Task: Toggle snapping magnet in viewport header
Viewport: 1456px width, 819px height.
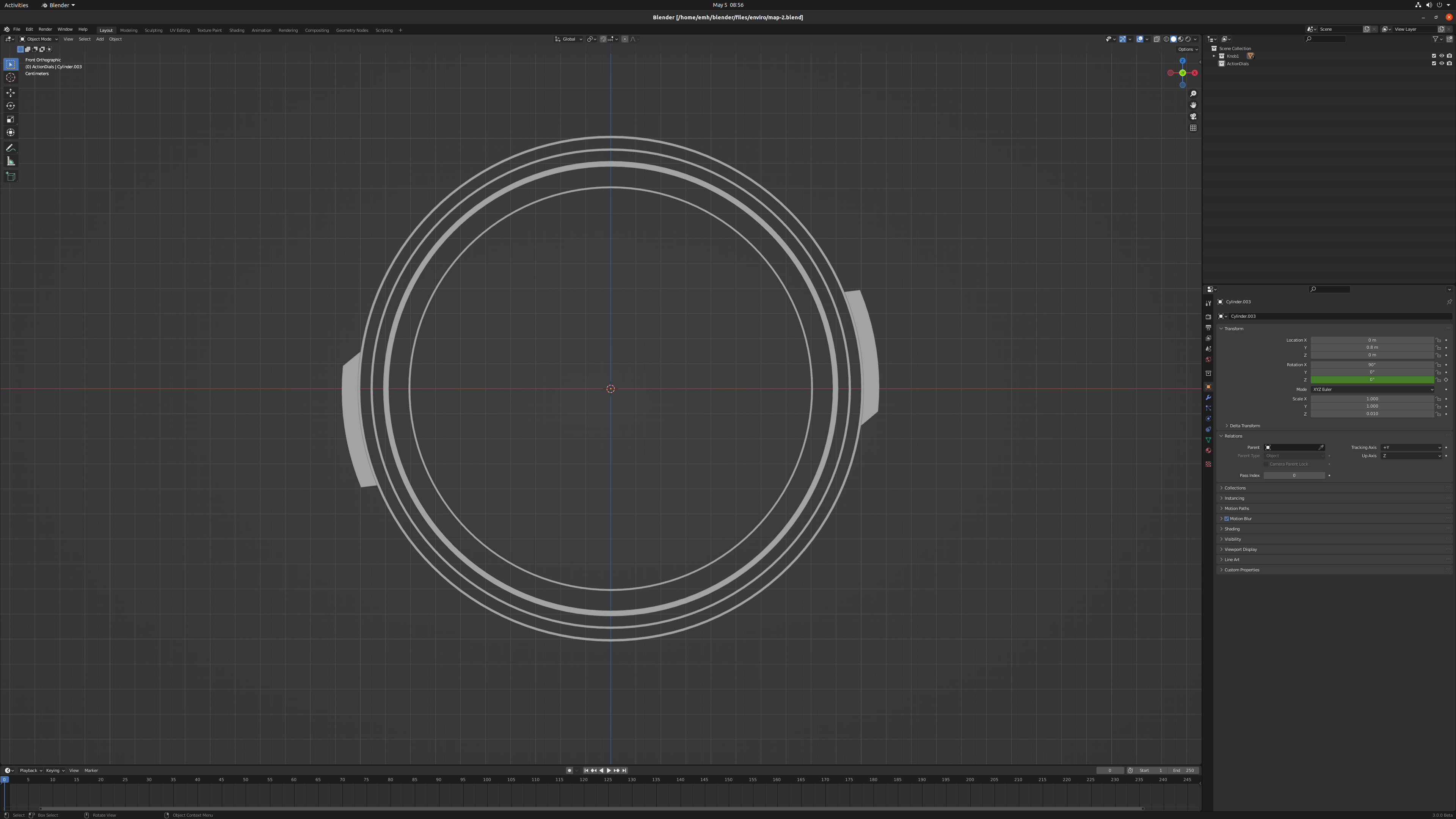Action: (603, 39)
